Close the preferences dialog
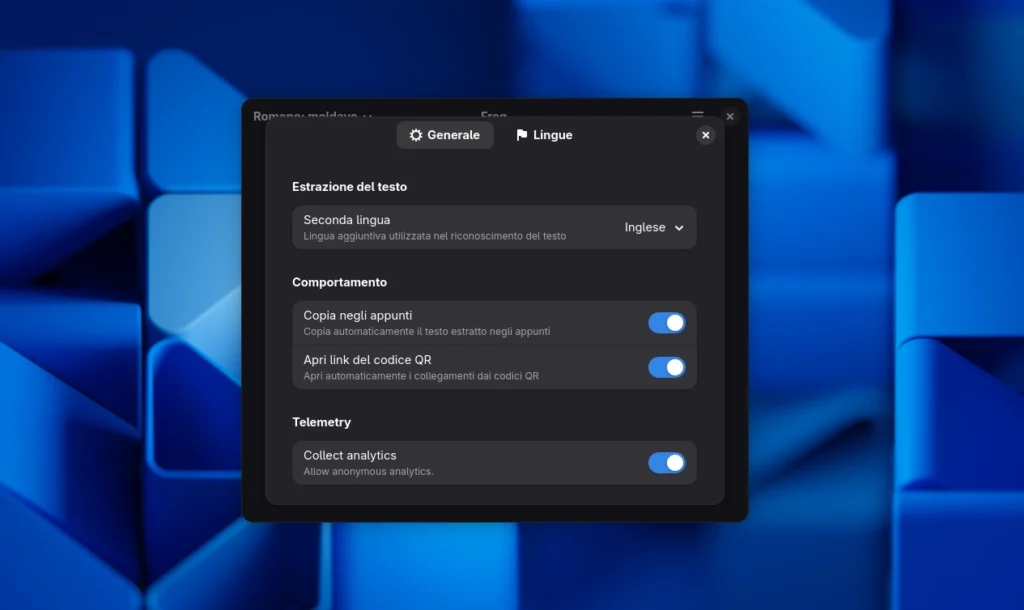This screenshot has width=1024, height=610. point(705,135)
